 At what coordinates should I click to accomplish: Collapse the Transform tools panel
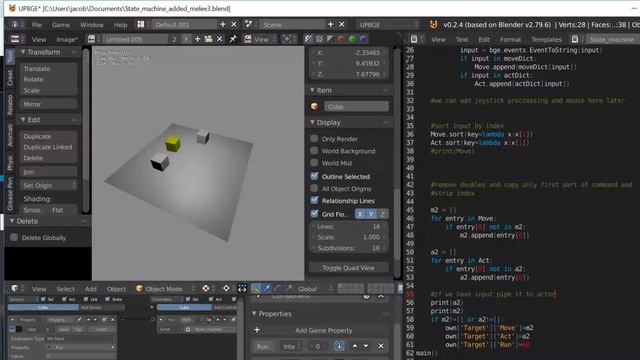pos(23,52)
